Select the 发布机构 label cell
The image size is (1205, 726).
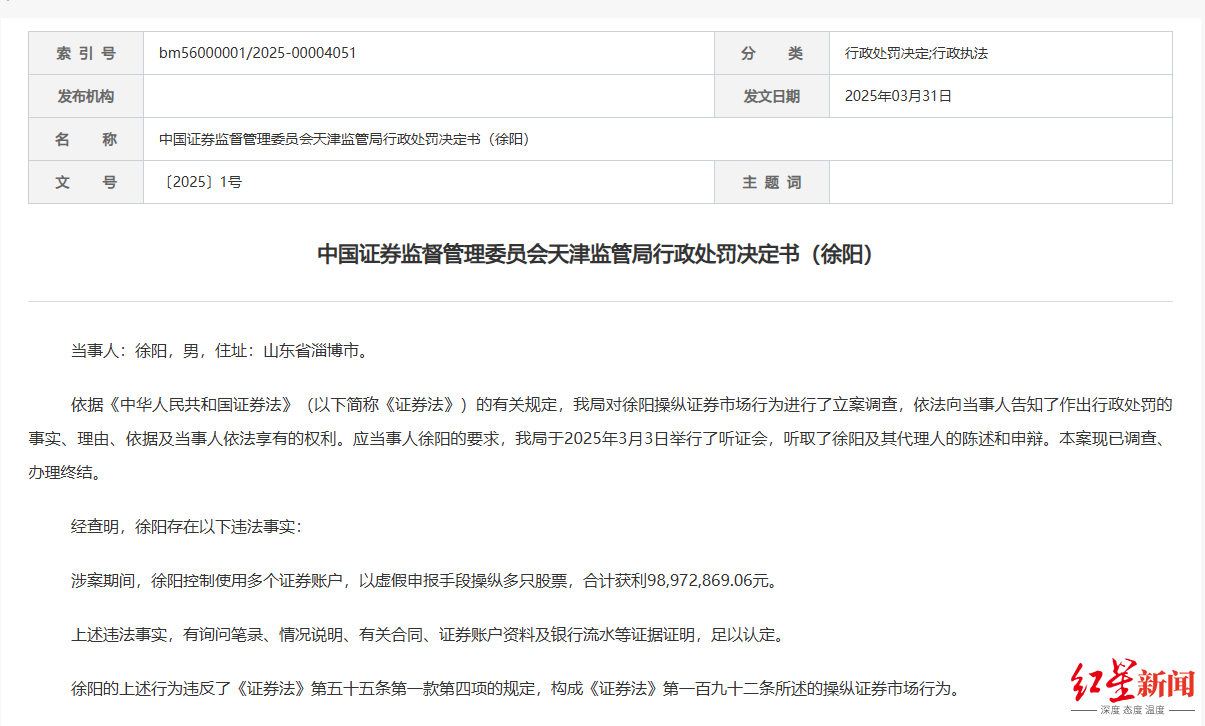tap(85, 95)
